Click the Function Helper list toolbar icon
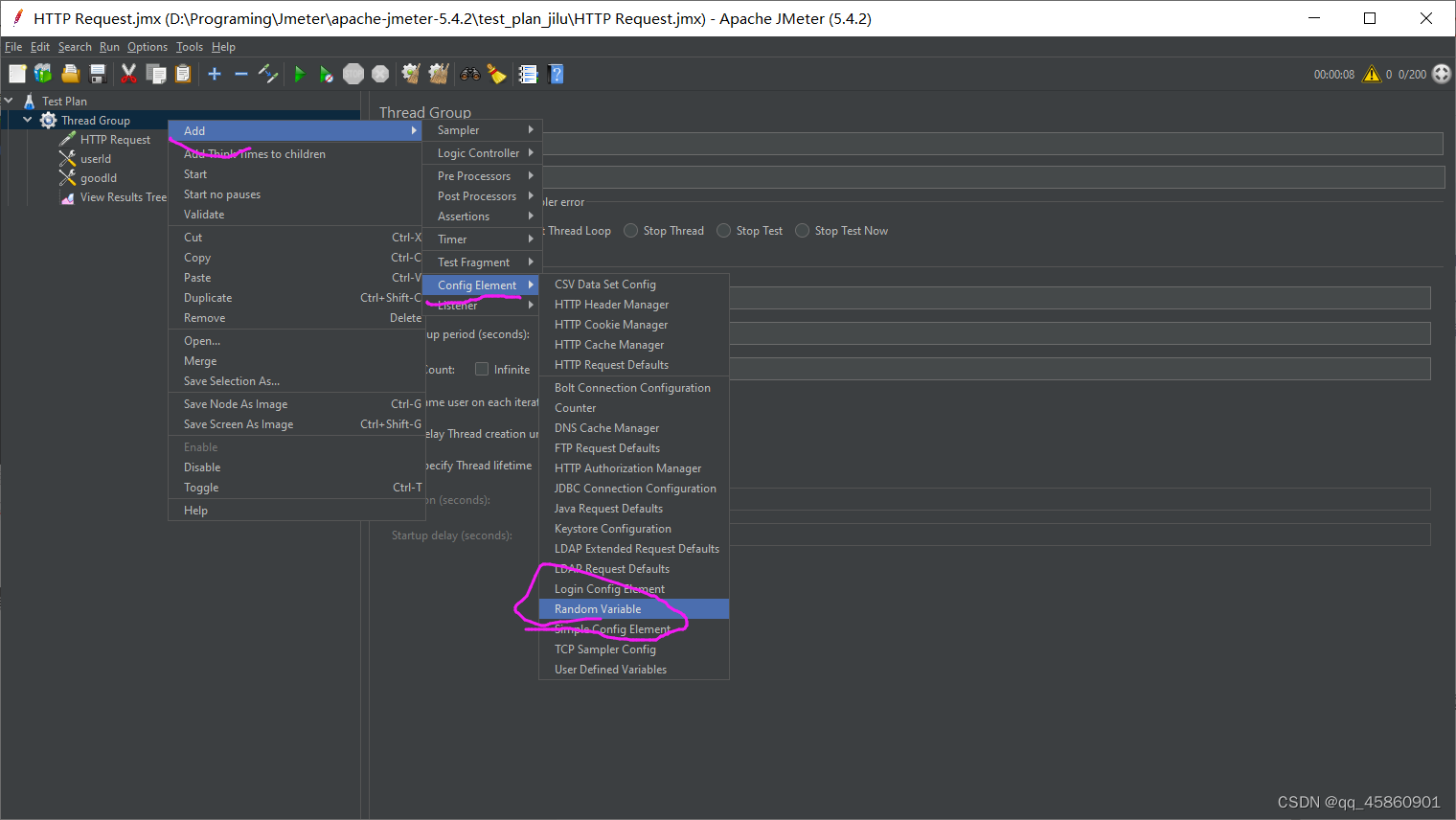This screenshot has width=1456, height=820. (x=529, y=74)
